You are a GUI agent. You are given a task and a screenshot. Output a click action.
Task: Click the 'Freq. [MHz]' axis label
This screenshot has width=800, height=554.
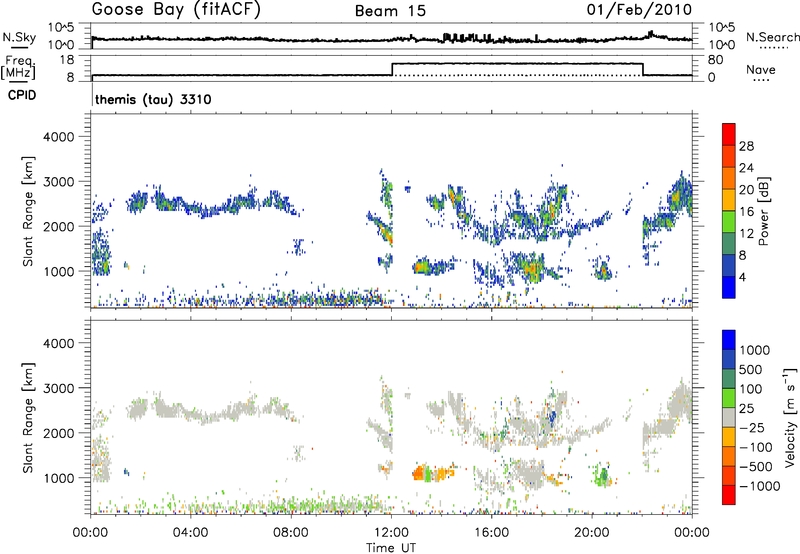pos(18,67)
